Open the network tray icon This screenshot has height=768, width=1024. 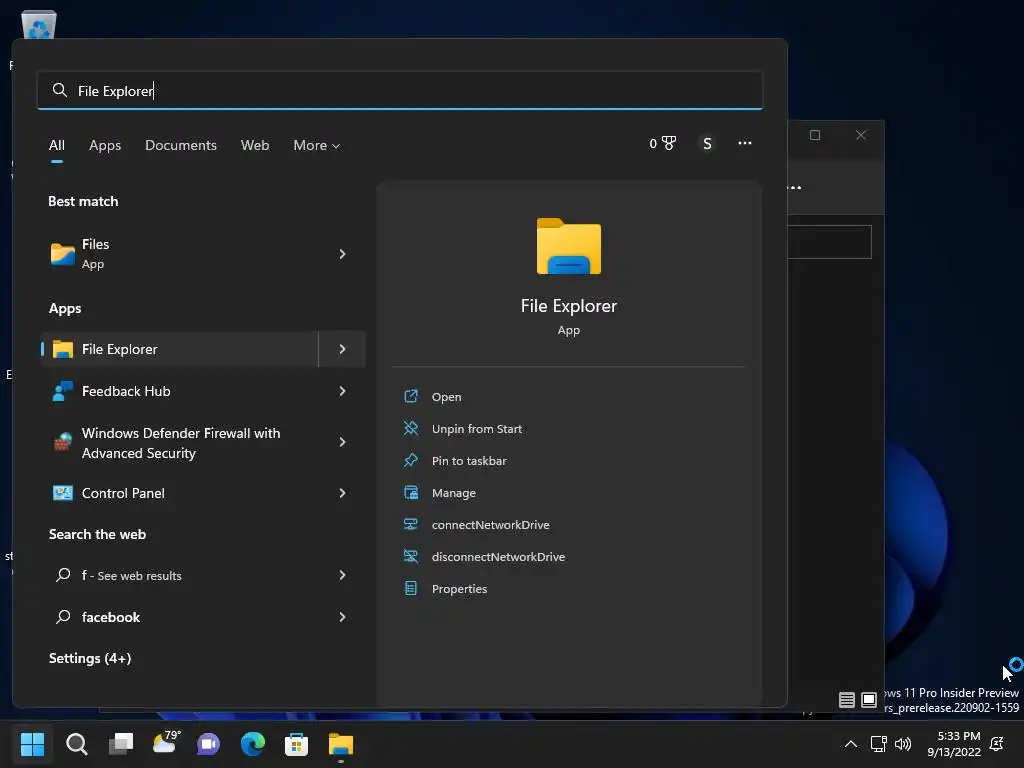pos(878,744)
